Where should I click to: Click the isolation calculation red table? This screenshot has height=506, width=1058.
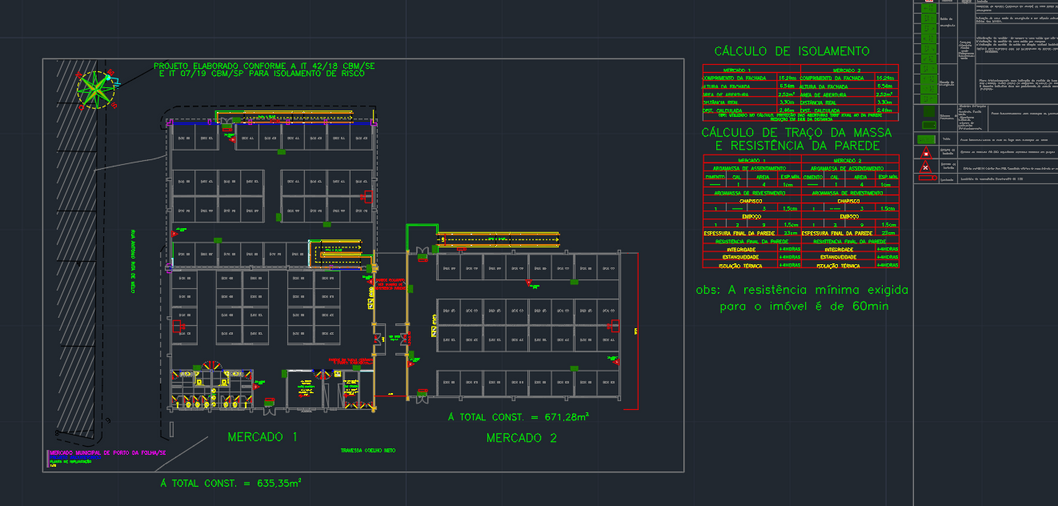click(799, 93)
